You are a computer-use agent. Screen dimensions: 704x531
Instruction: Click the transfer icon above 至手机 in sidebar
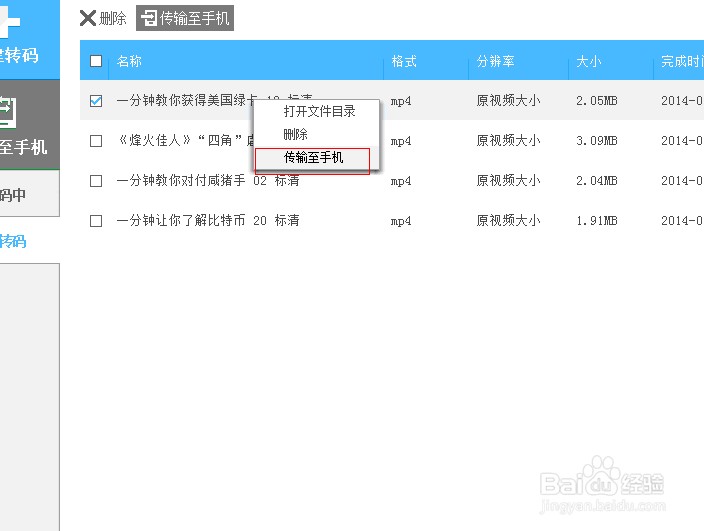(8, 111)
